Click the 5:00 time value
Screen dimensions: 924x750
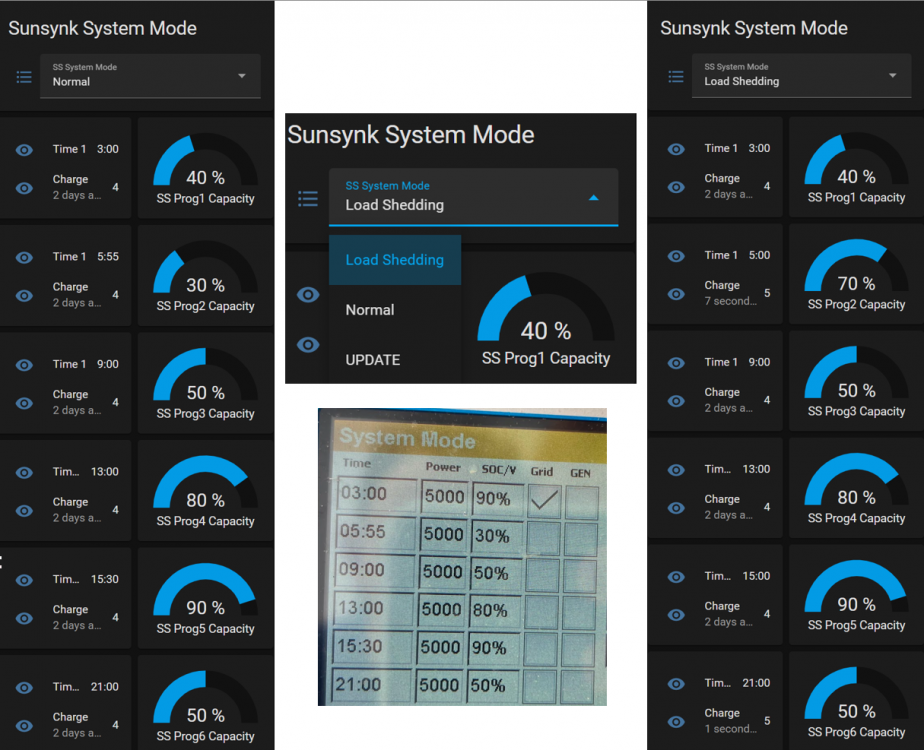pyautogui.click(x=759, y=255)
